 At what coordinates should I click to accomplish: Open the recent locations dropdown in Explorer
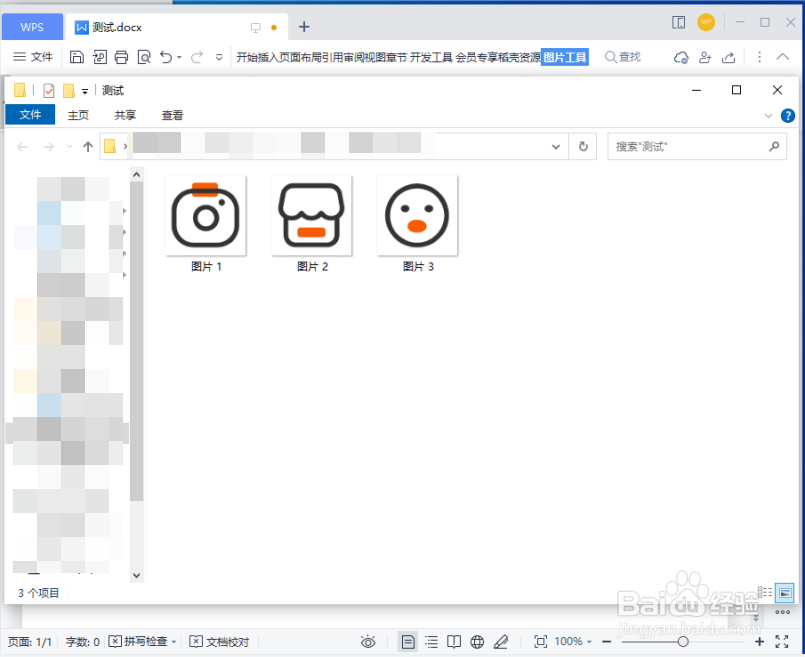[x=70, y=147]
